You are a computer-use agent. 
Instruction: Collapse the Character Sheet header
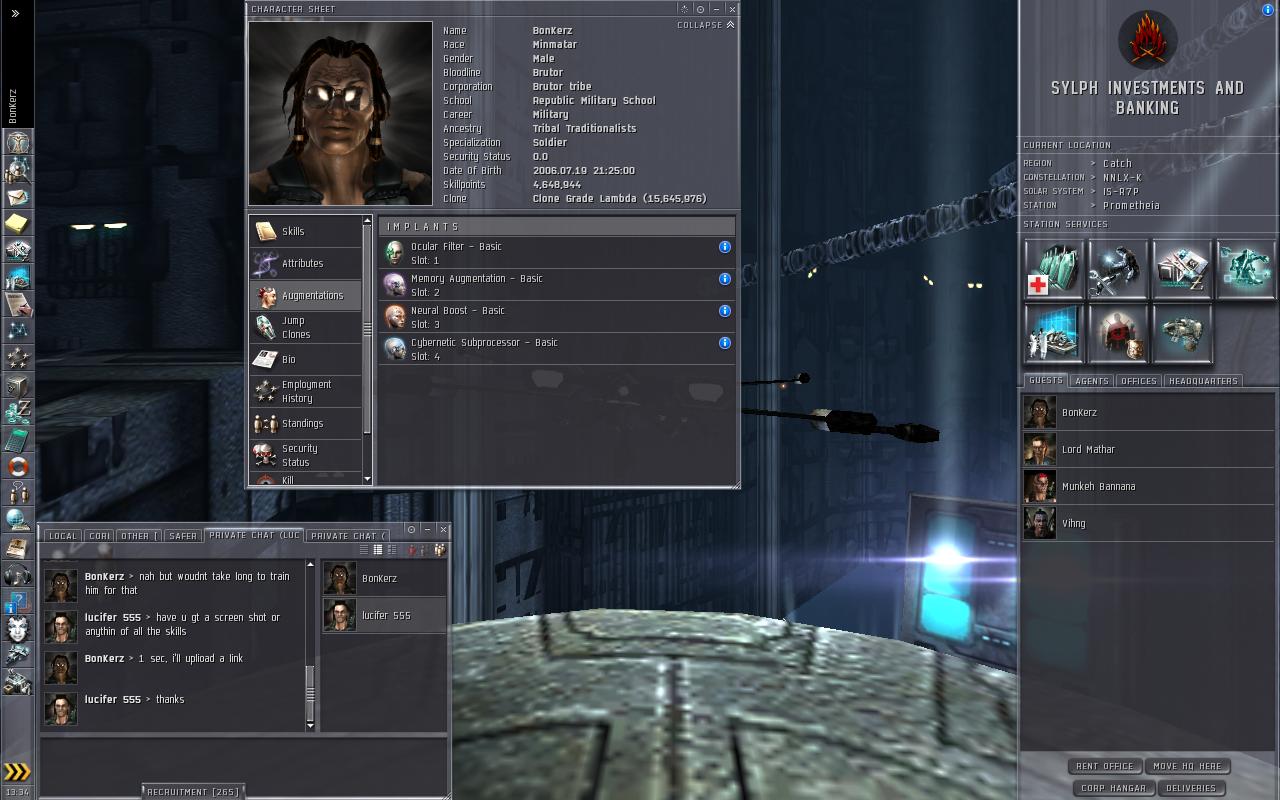click(x=706, y=25)
